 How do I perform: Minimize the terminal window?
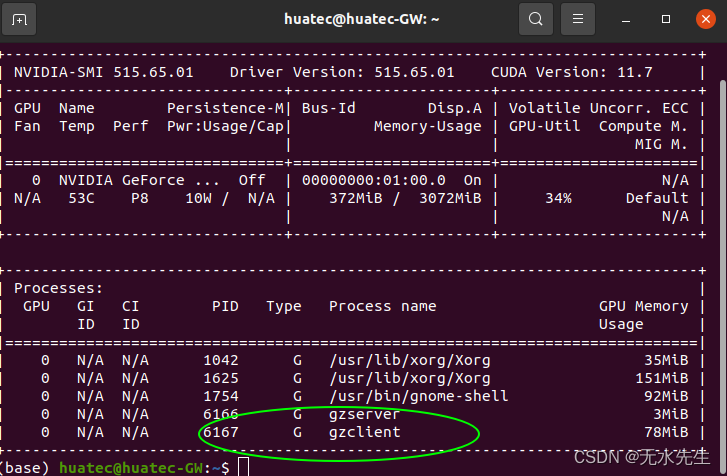(626, 19)
